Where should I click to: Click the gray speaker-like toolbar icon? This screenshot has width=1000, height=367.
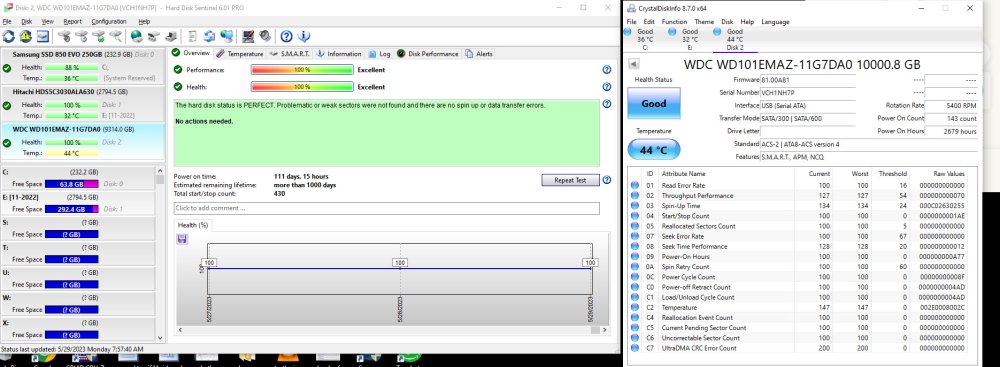point(265,36)
